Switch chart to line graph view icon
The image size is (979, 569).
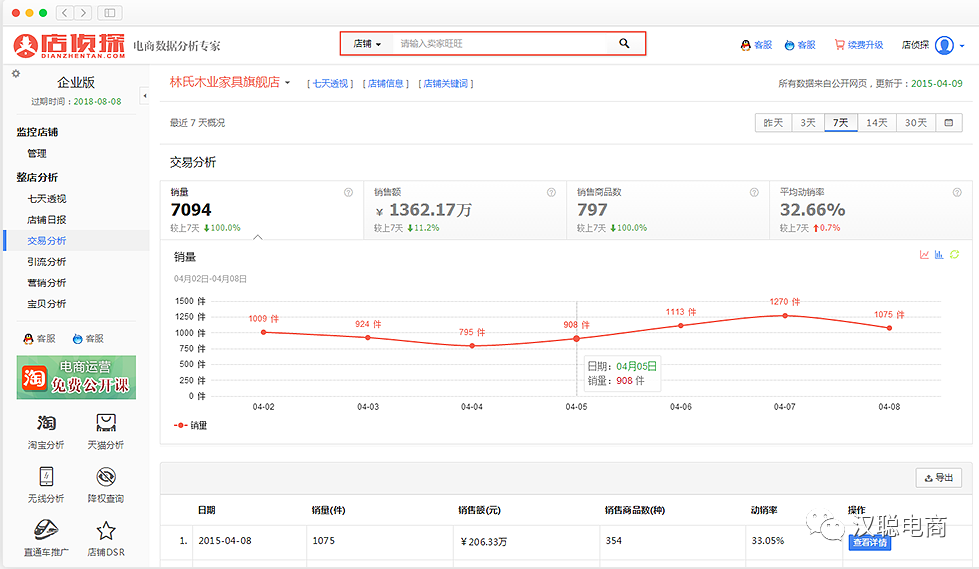[925, 255]
